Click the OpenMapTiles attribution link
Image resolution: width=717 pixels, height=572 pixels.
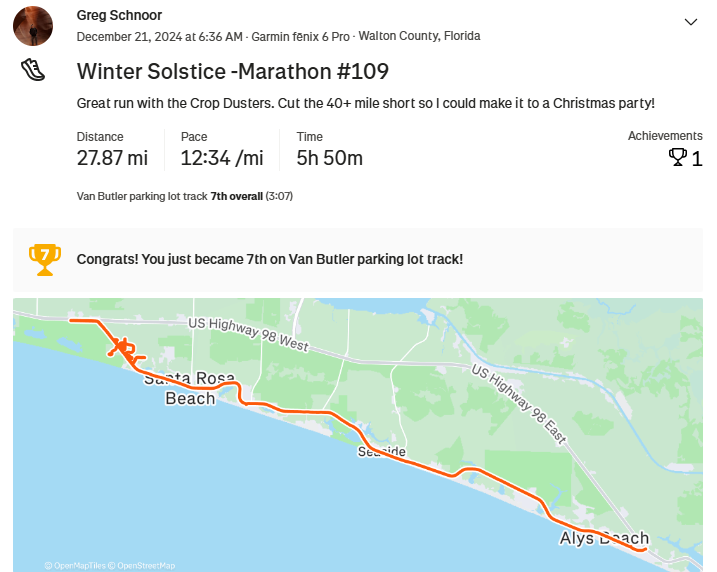coord(78,565)
